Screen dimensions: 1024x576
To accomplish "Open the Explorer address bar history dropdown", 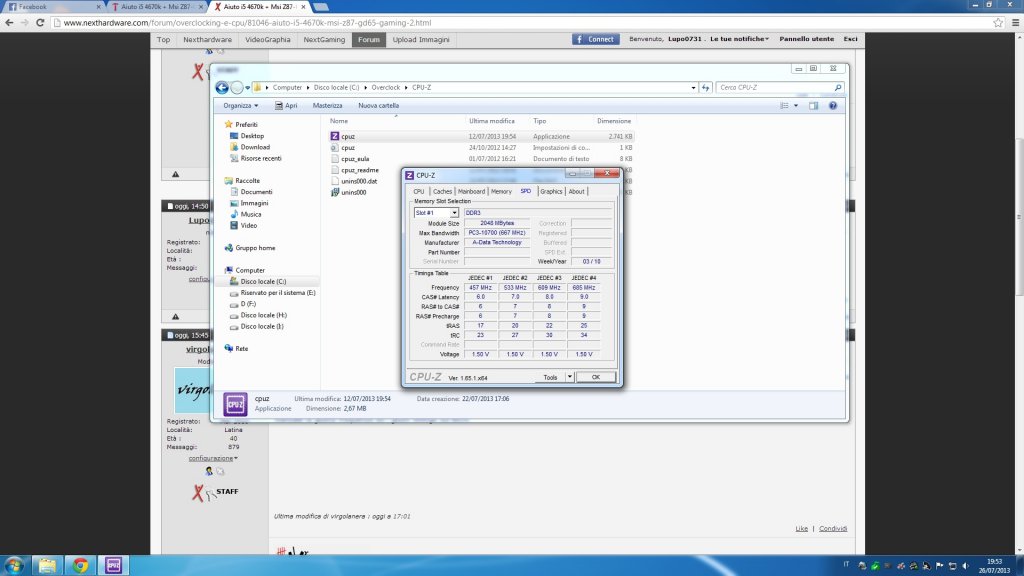I will pos(693,88).
